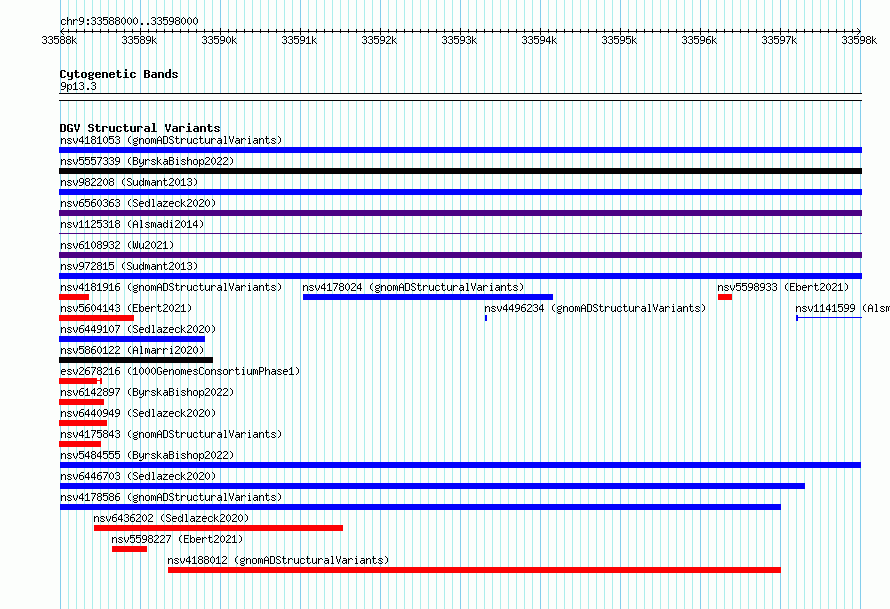
Task: Open the nsv5598933 Ebert2021 label
Action: point(783,287)
